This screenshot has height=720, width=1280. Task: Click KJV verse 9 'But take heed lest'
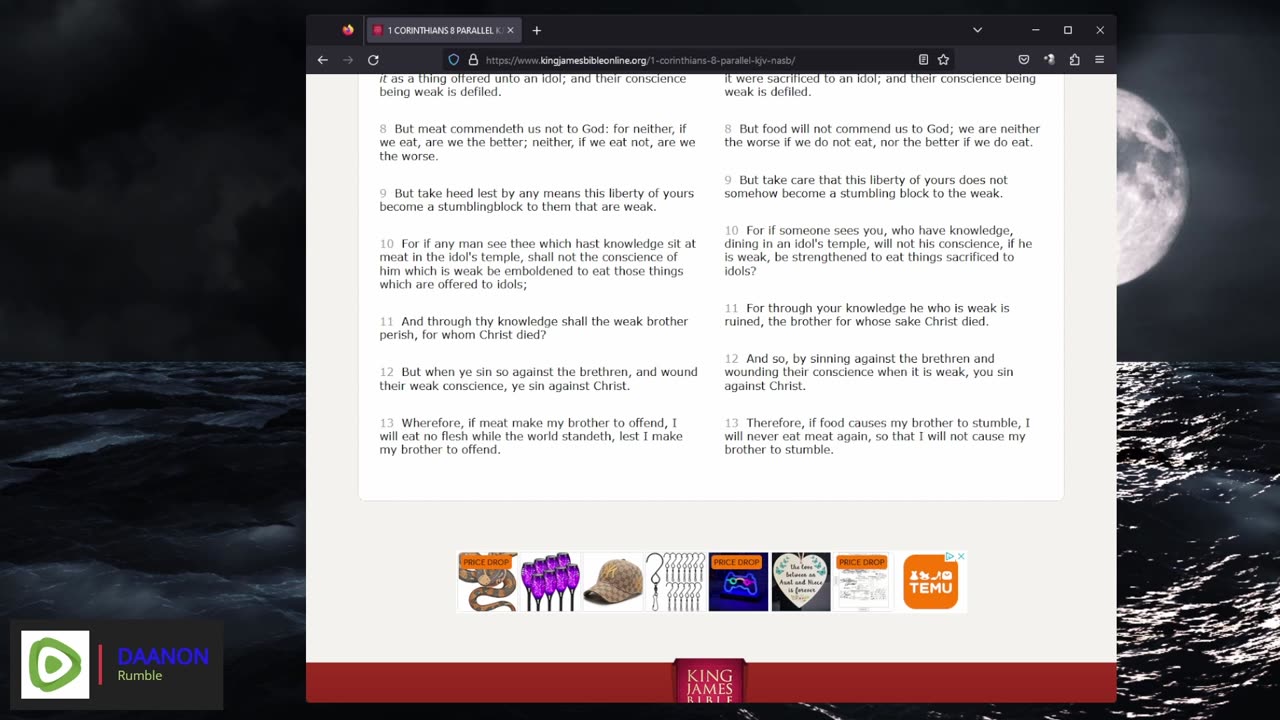[537, 200]
